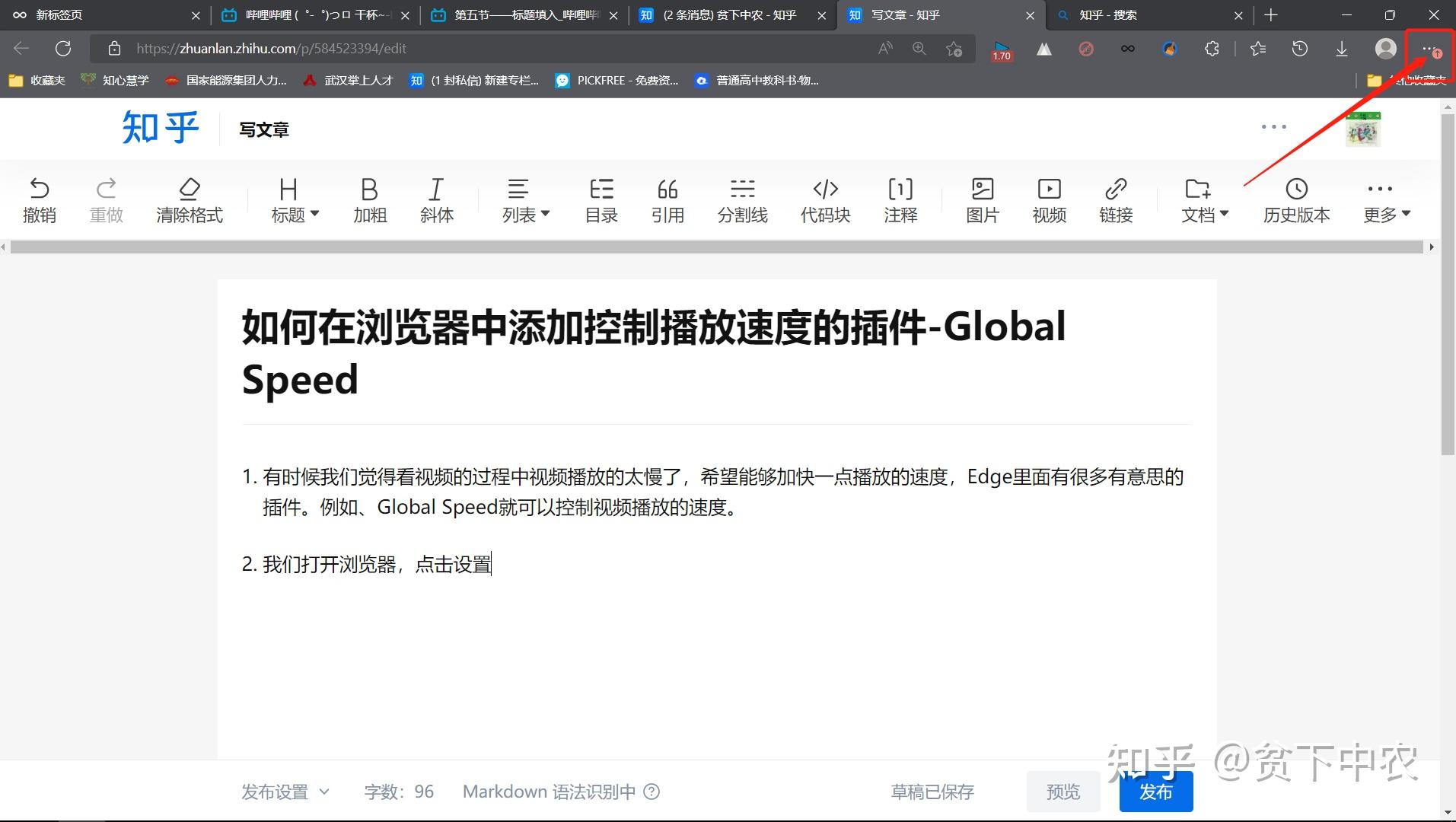Viewport: 1456px width, 822px height.
Task: Click the 字数：96 word count
Action: pyautogui.click(x=399, y=792)
